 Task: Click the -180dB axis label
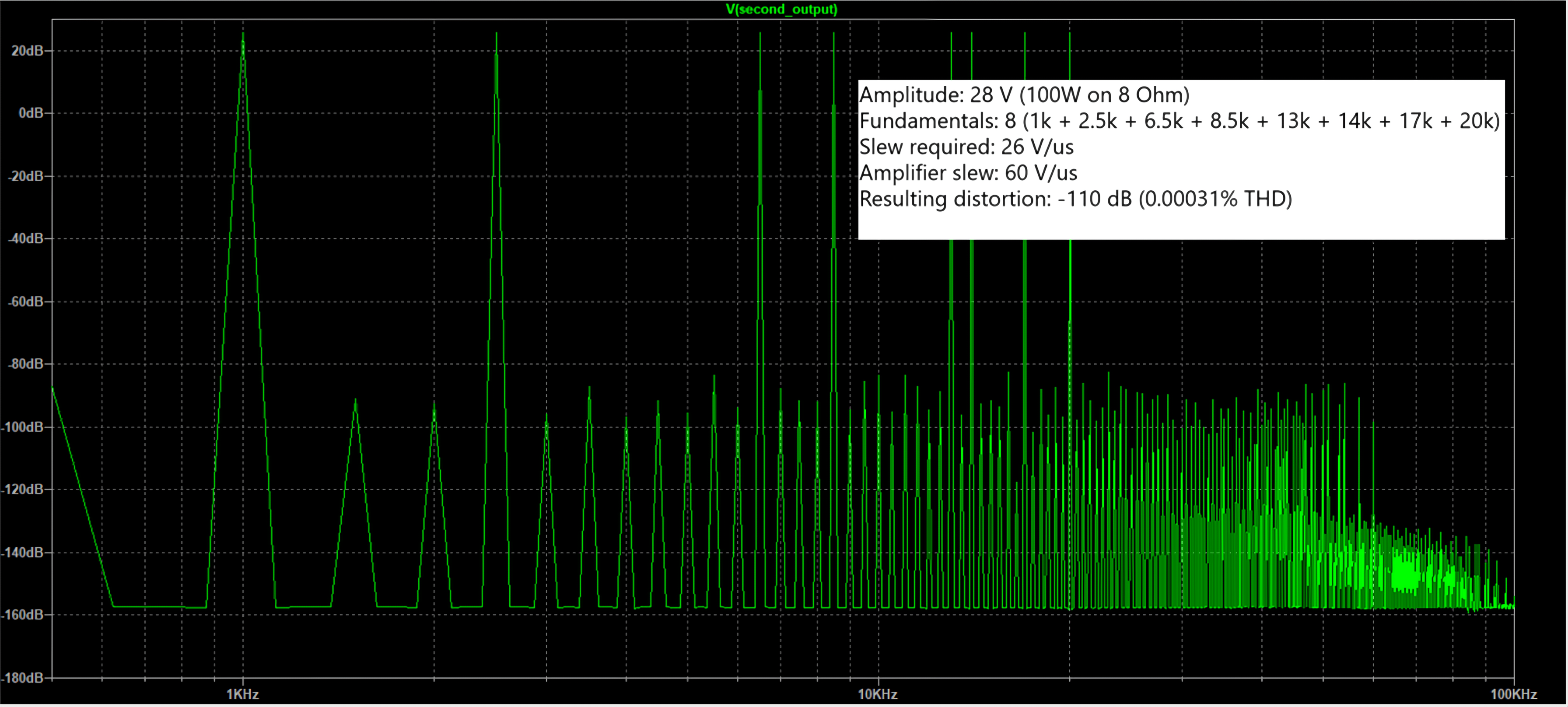[22, 678]
